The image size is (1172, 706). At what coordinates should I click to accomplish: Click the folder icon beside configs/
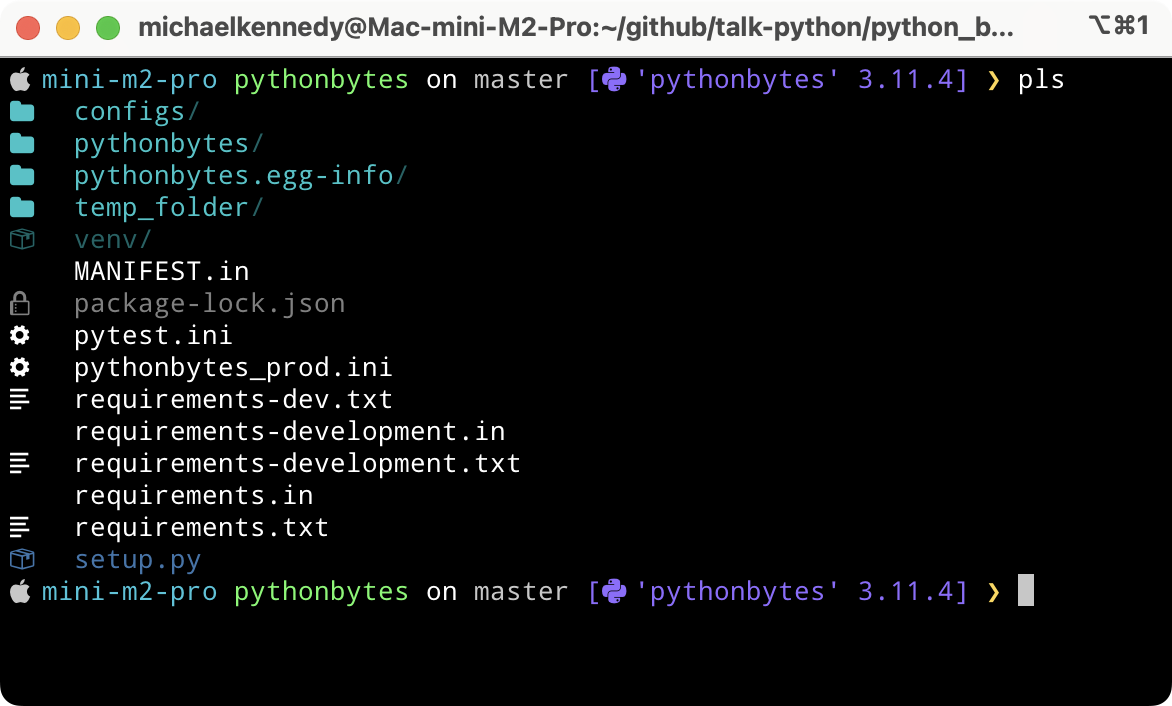coord(21,111)
